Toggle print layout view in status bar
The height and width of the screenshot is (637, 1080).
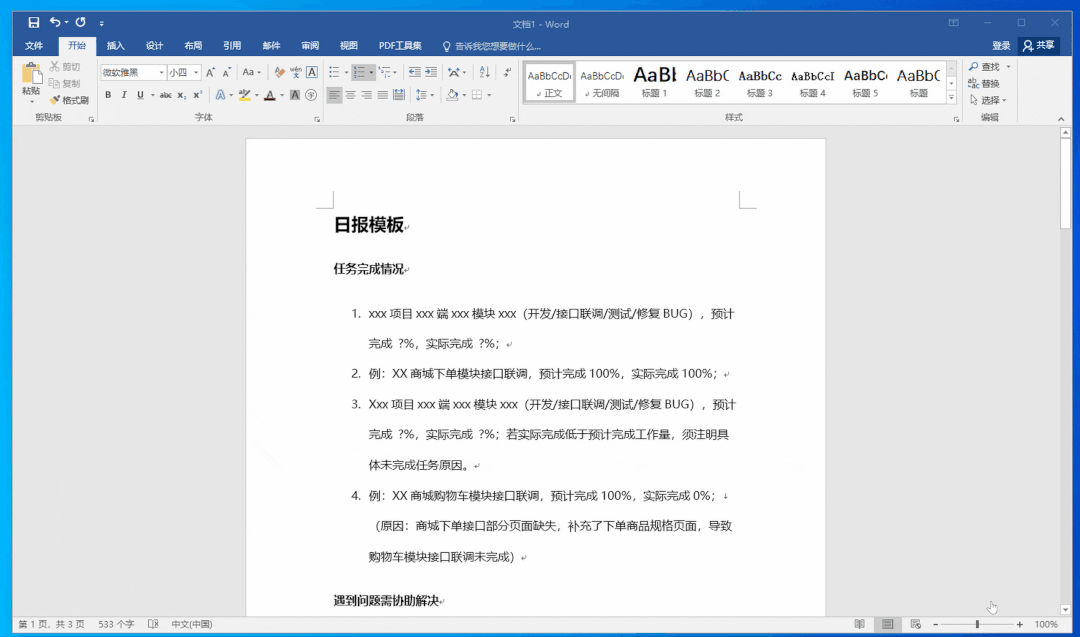(887, 624)
